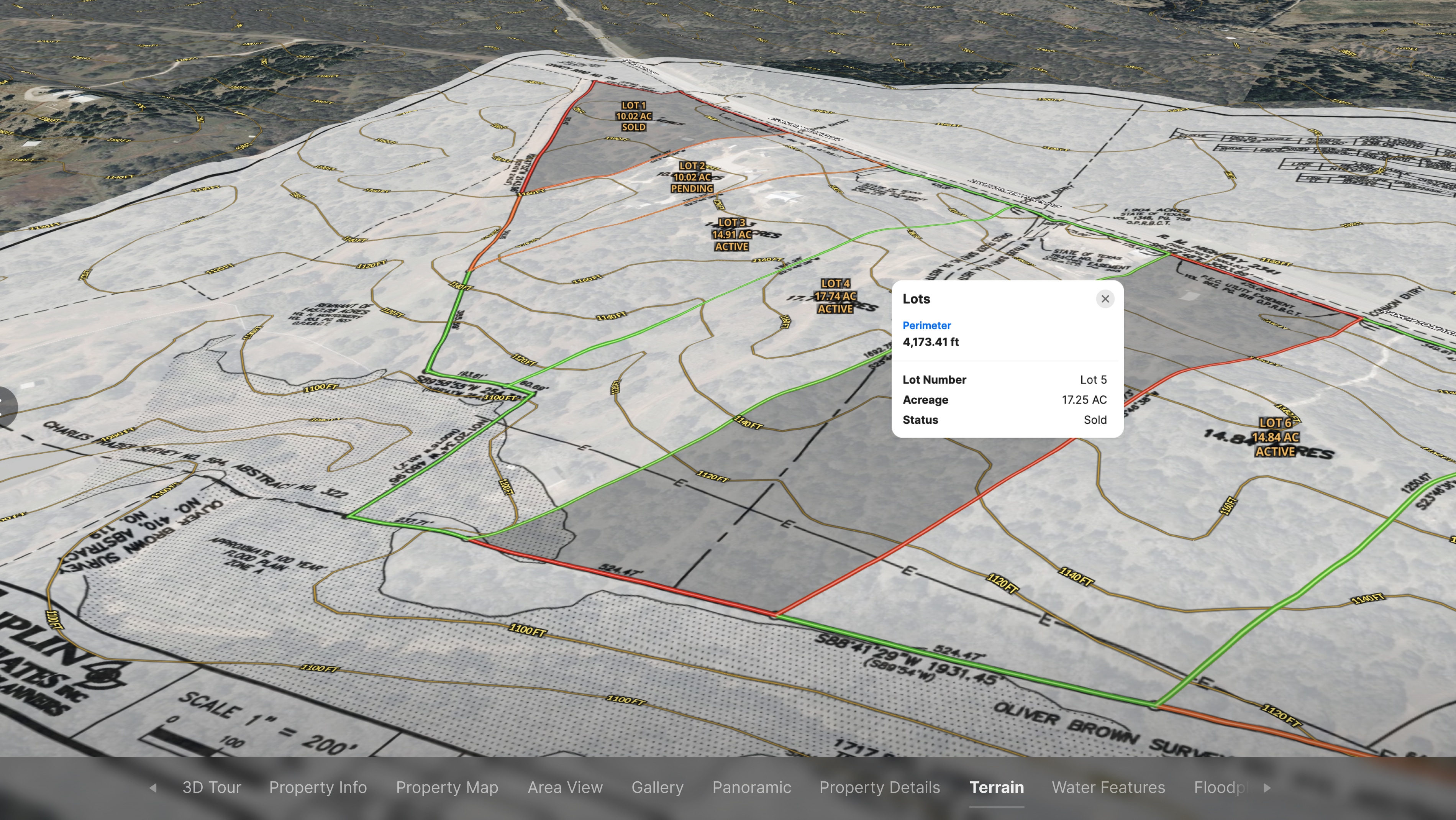1456x820 pixels.
Task: Select the 17.25 AC acreage value
Action: coord(1084,400)
